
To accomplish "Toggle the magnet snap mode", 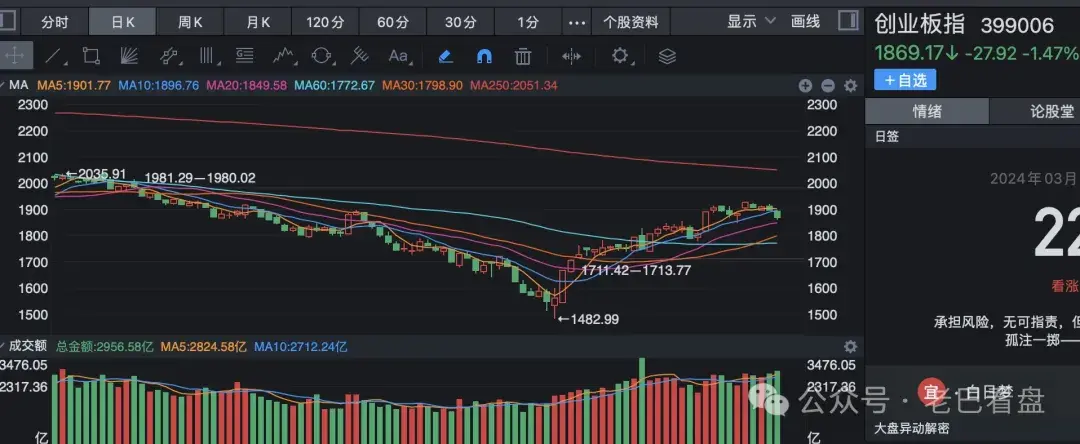I will [484, 56].
